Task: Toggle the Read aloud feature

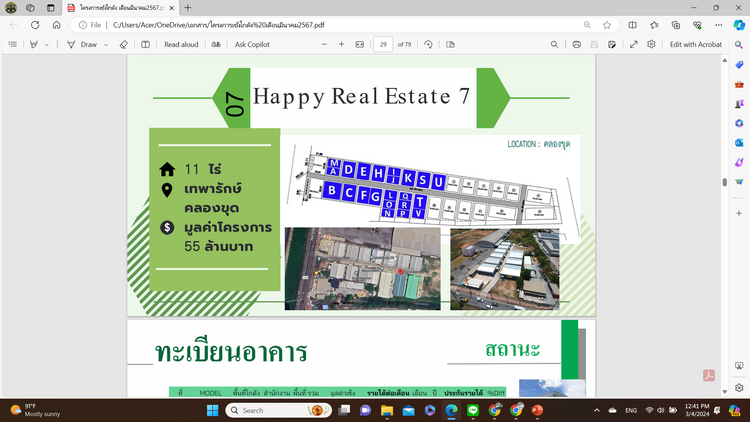Action: pyautogui.click(x=180, y=44)
